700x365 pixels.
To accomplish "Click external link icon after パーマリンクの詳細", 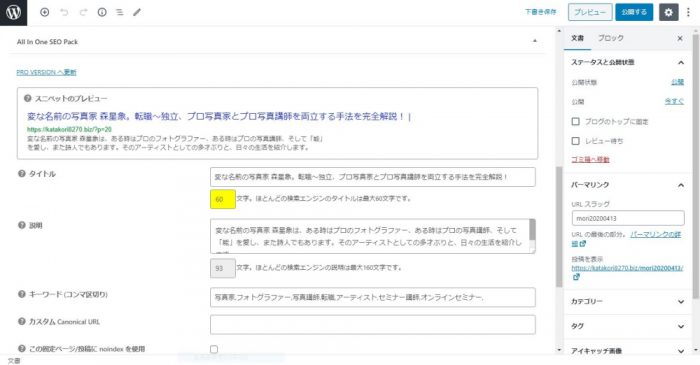I will click(583, 244).
